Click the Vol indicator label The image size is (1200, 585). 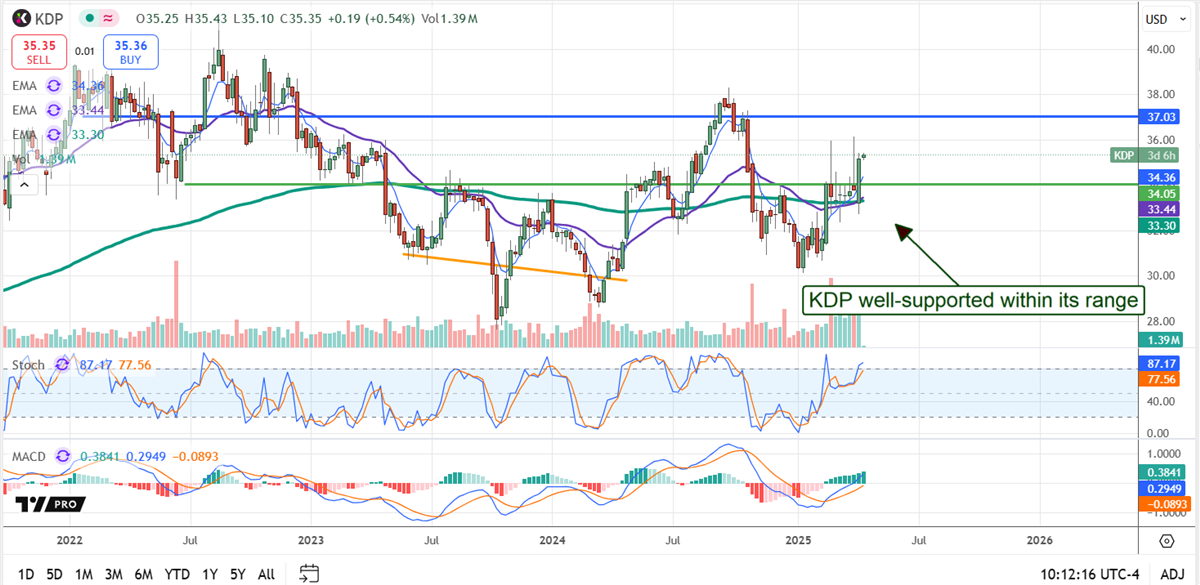(x=20, y=159)
